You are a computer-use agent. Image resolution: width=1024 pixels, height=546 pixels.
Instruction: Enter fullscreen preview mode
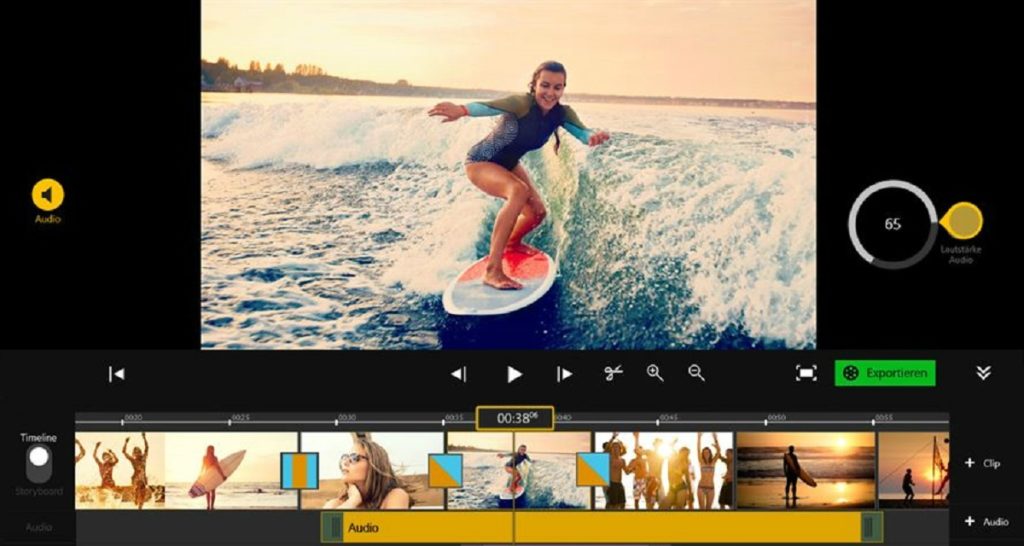tap(806, 373)
